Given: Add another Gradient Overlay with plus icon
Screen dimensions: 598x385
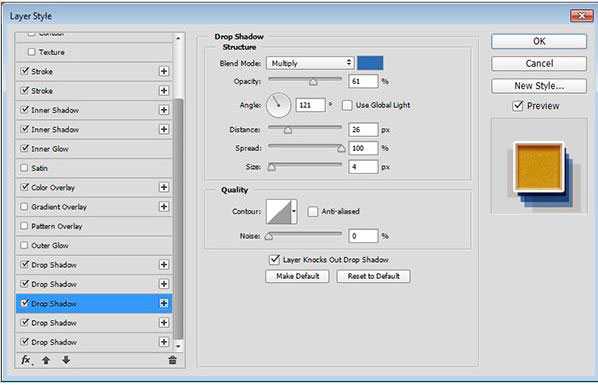Looking at the screenshot, I should pyautogui.click(x=164, y=207).
